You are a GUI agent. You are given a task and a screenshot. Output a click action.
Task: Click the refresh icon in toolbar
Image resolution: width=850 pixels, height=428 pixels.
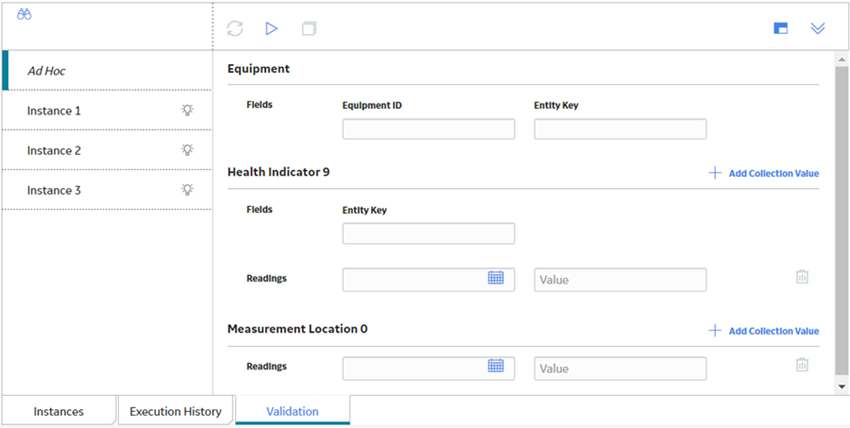click(x=235, y=29)
